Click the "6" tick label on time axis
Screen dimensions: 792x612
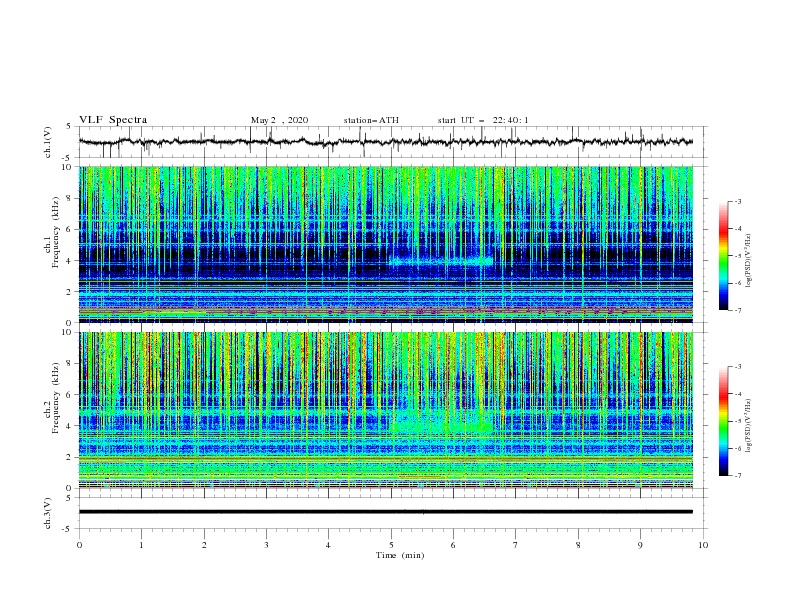pyautogui.click(x=453, y=545)
